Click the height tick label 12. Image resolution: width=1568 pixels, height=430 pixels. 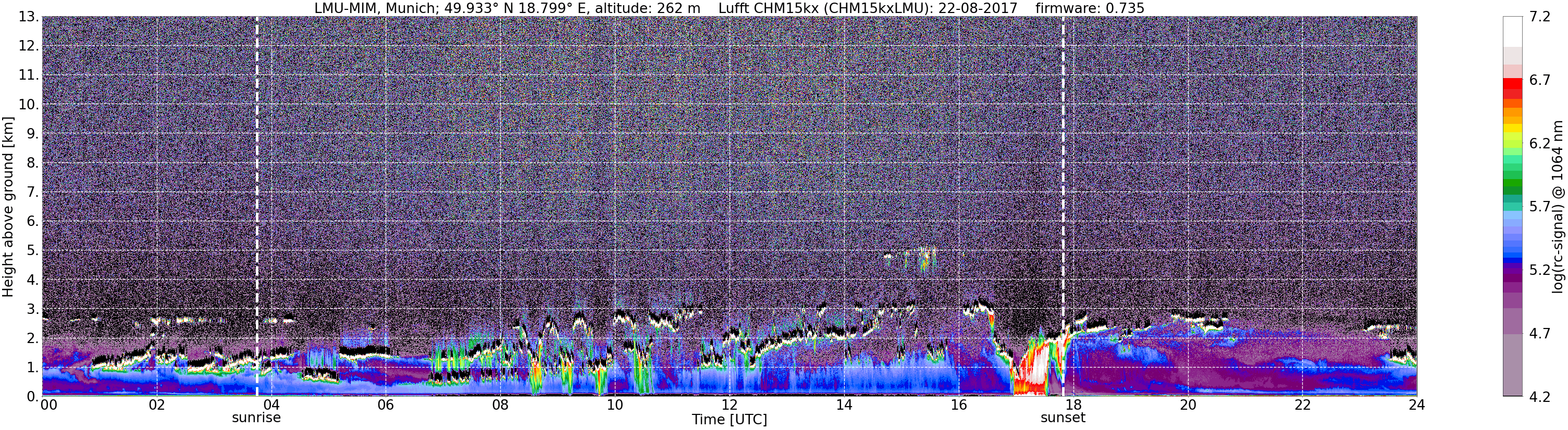pyautogui.click(x=29, y=46)
